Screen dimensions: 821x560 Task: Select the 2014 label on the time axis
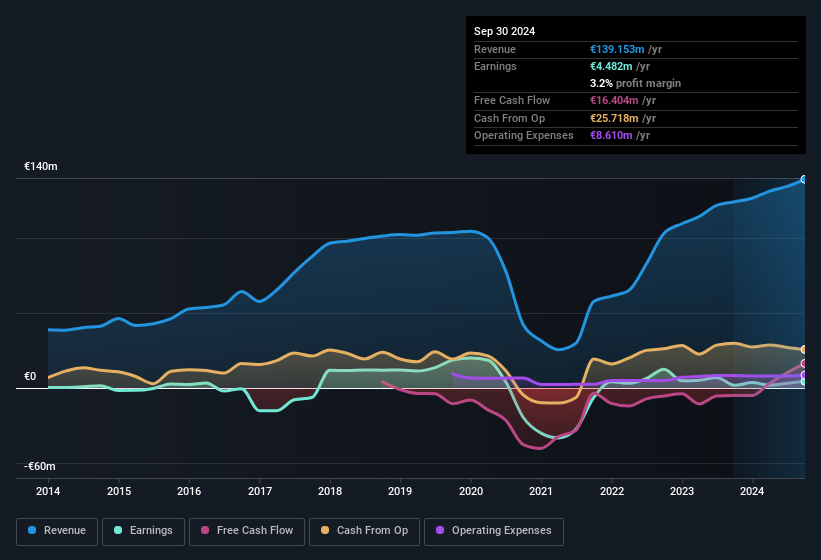tap(48, 491)
